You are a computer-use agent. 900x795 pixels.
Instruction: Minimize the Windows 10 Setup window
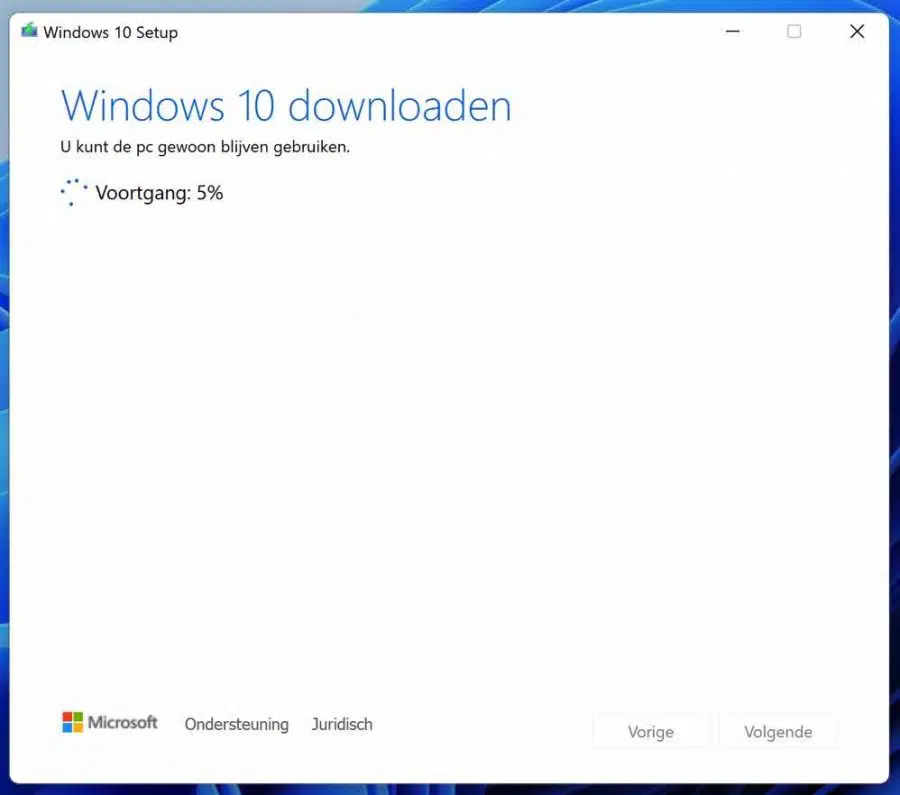[732, 32]
